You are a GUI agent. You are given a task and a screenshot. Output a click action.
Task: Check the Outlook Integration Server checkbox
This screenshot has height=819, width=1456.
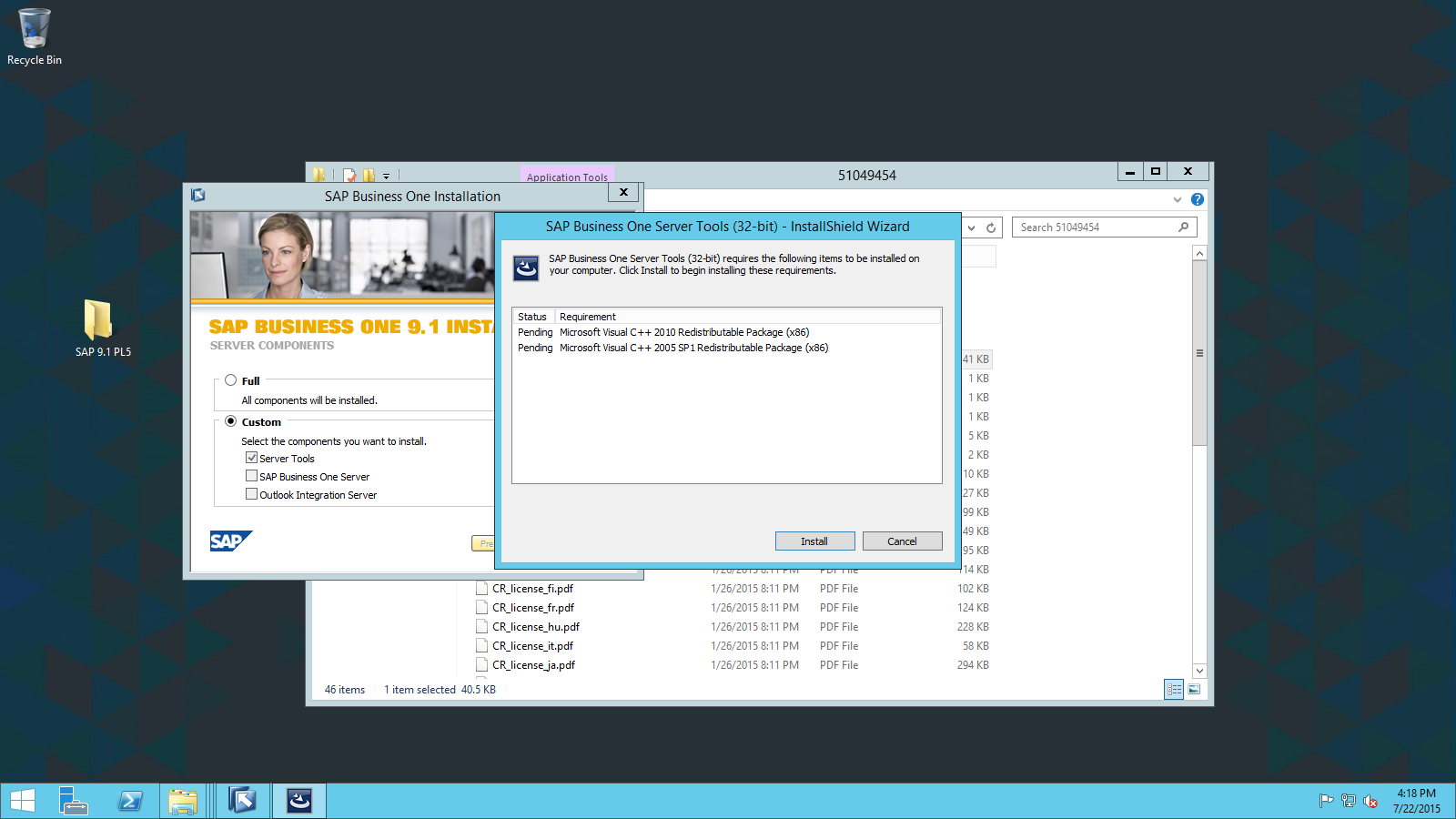251,494
